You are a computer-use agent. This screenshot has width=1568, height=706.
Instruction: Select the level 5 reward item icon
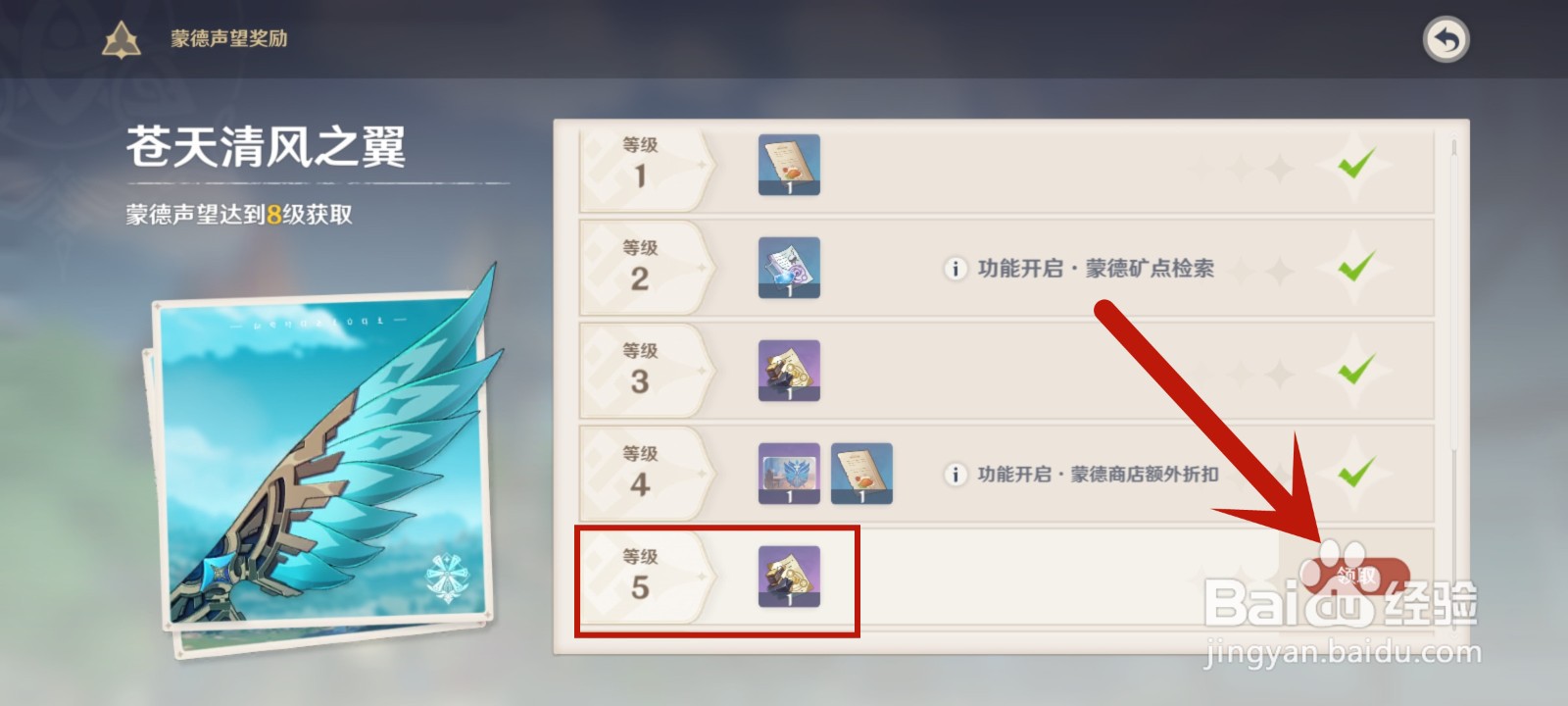click(789, 577)
